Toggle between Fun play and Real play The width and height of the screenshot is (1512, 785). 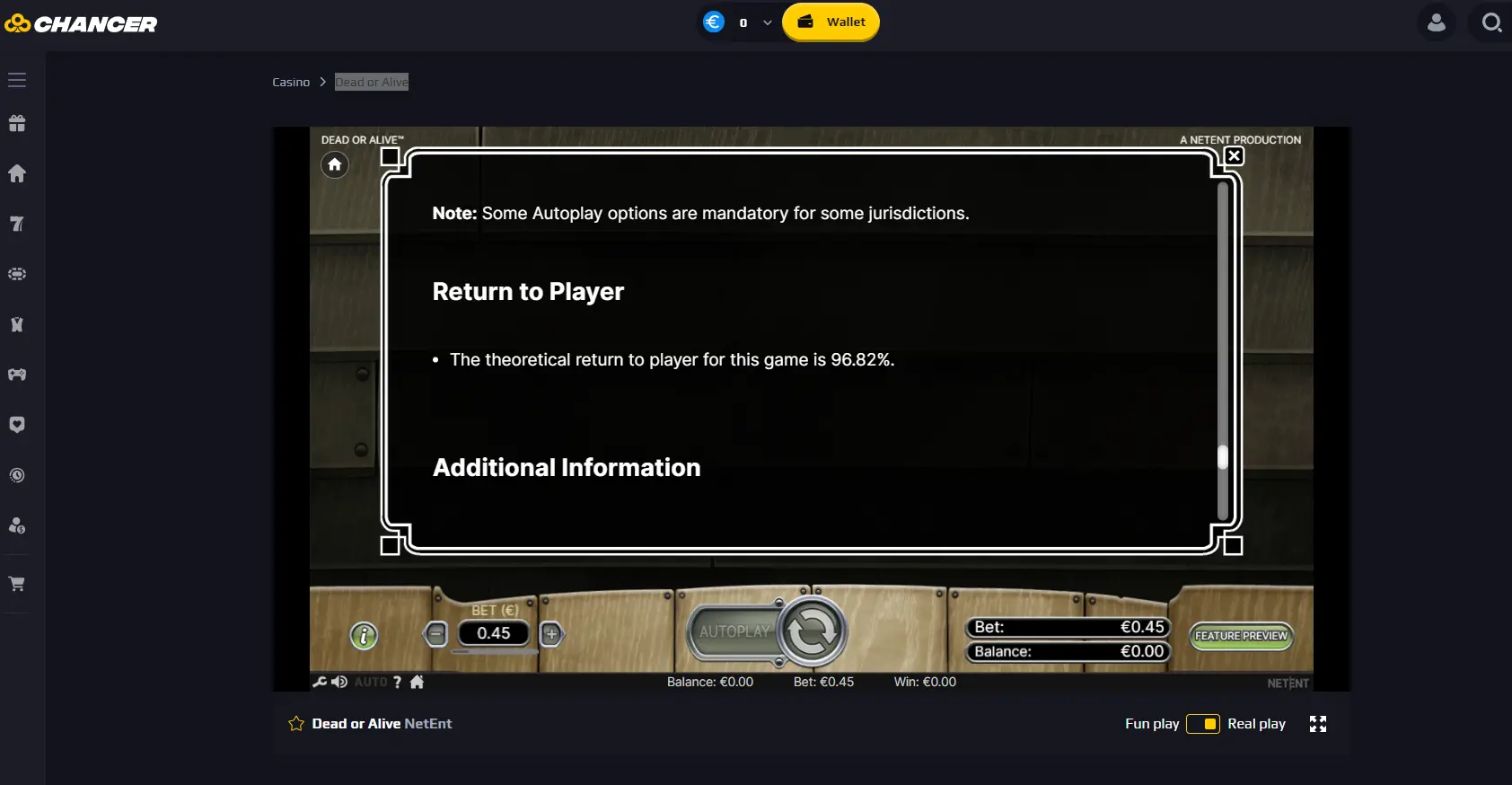click(x=1203, y=724)
